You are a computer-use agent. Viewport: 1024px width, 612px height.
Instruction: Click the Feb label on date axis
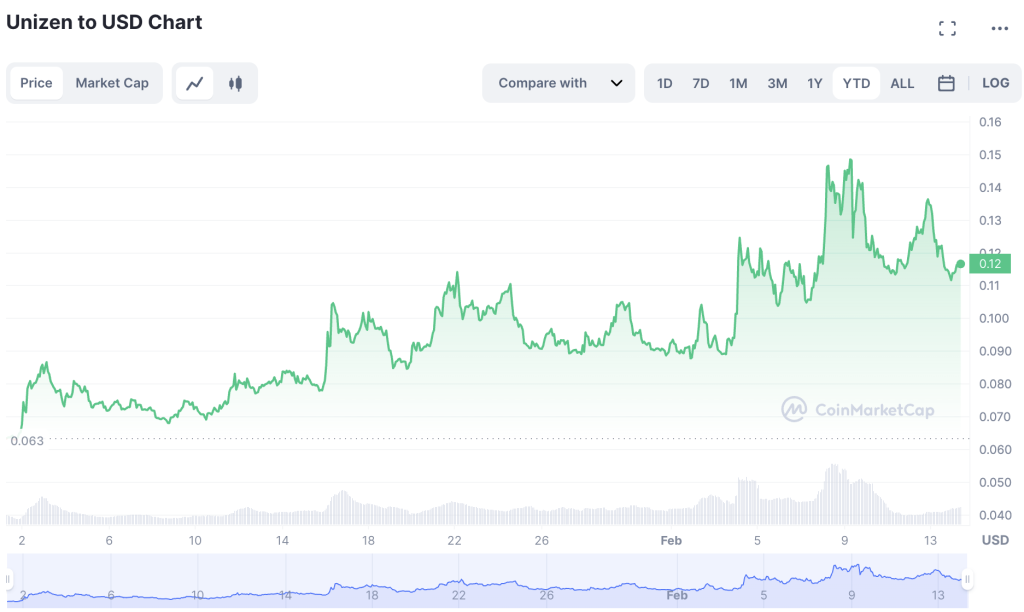tap(671, 540)
